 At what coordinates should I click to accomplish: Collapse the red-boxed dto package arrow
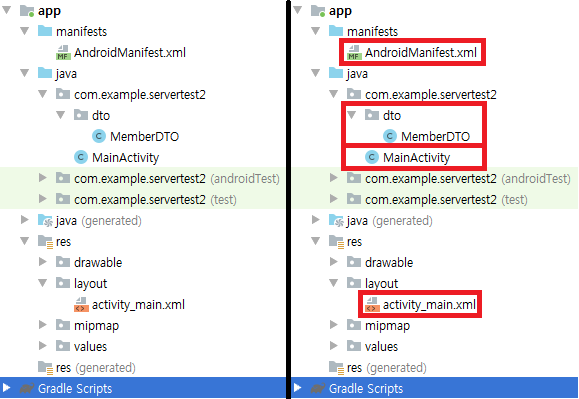352,115
